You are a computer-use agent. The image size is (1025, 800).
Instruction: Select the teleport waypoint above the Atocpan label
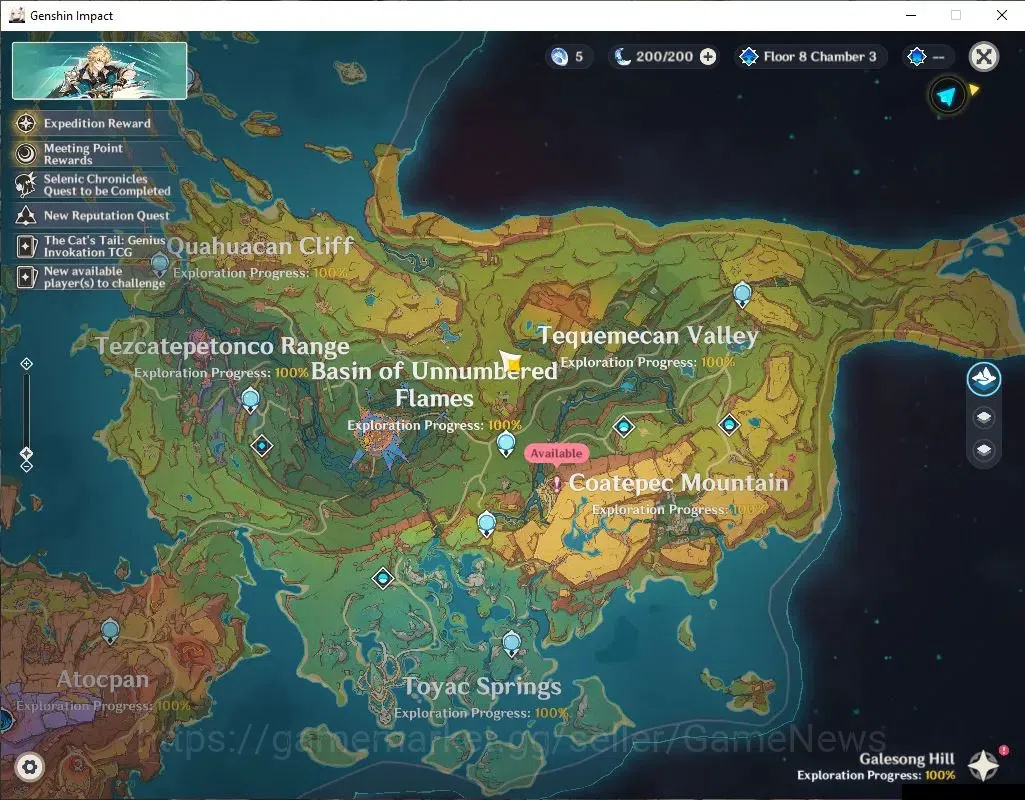tap(110, 631)
